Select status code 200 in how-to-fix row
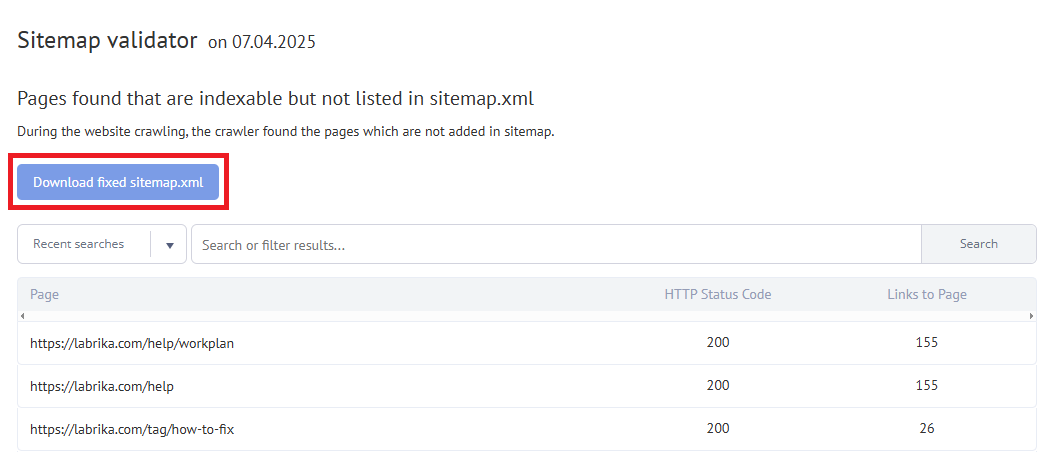 [717, 429]
